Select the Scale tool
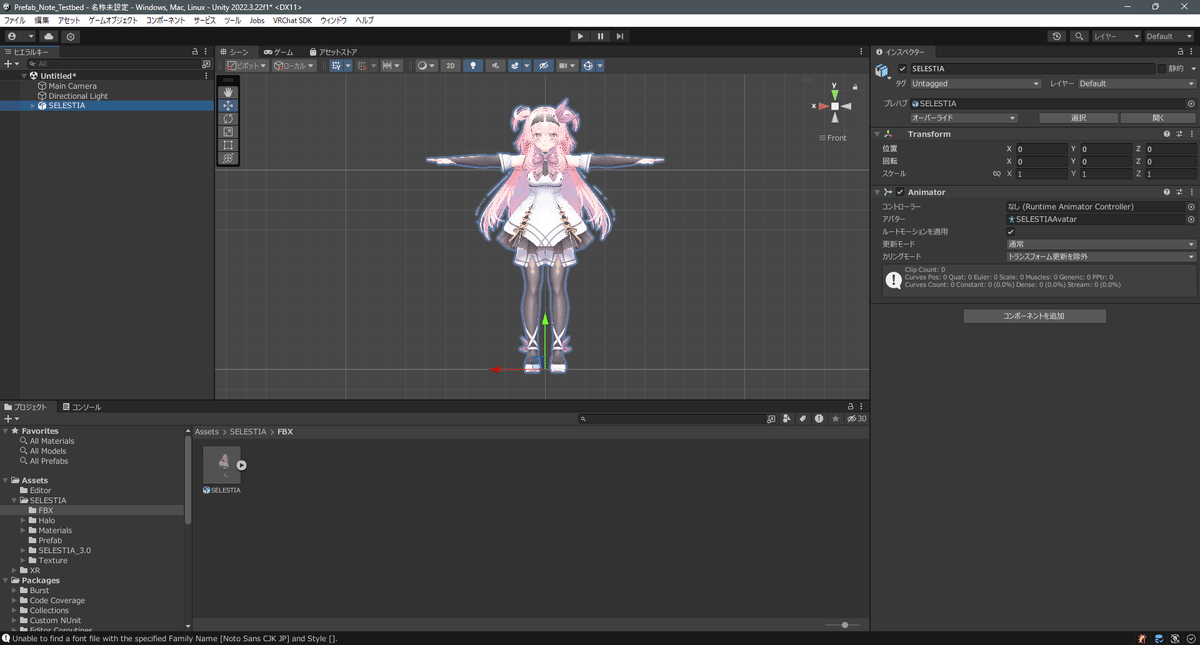The height and width of the screenshot is (645, 1200). 228,131
